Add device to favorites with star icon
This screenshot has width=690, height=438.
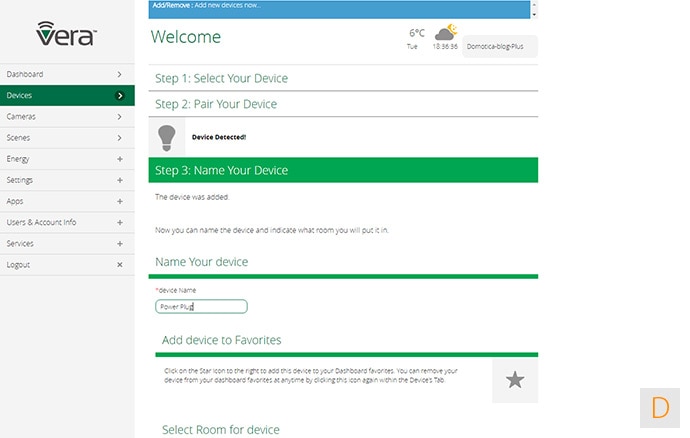tap(515, 380)
